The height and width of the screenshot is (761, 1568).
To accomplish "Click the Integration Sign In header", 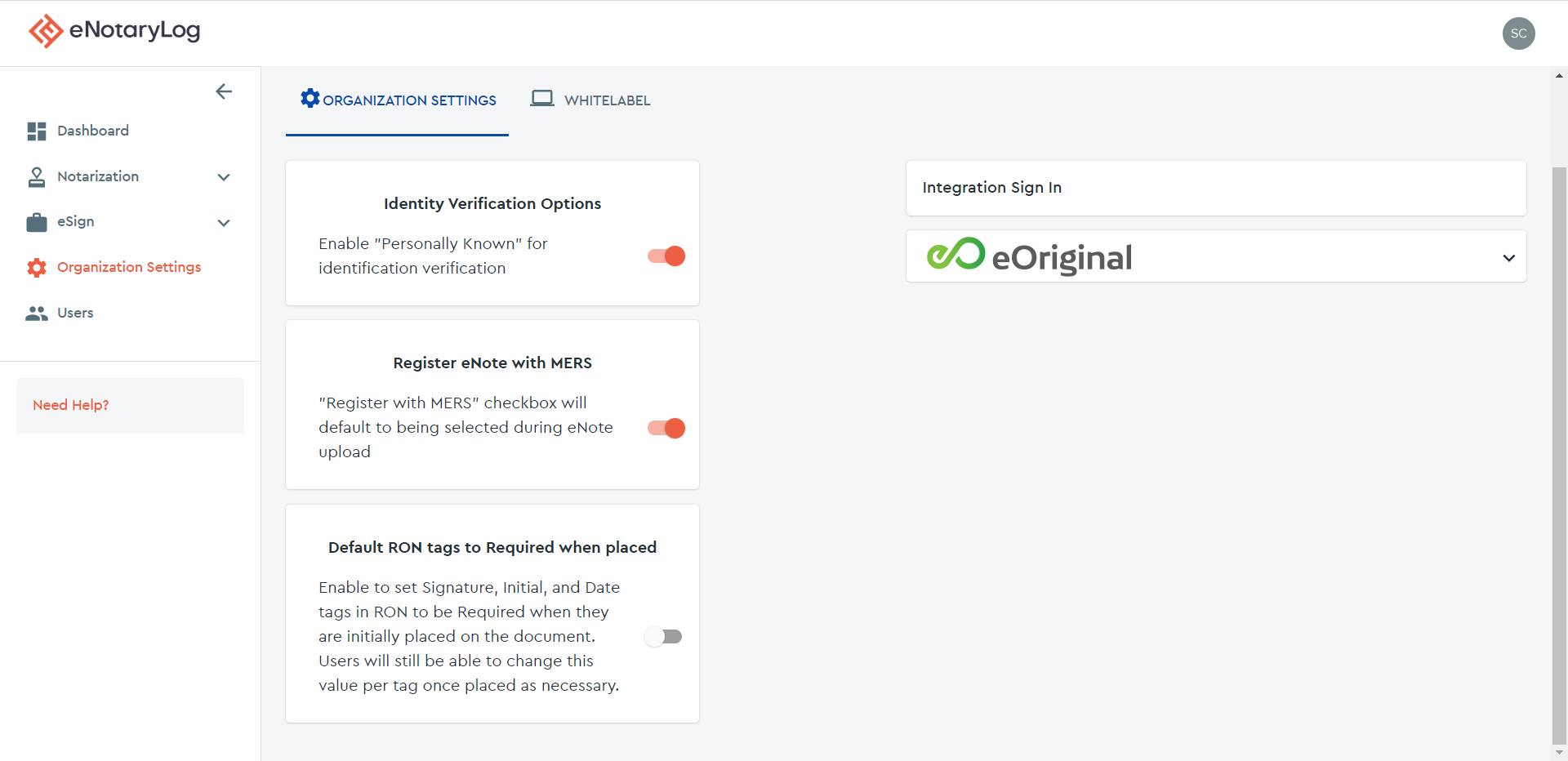I will click(992, 188).
